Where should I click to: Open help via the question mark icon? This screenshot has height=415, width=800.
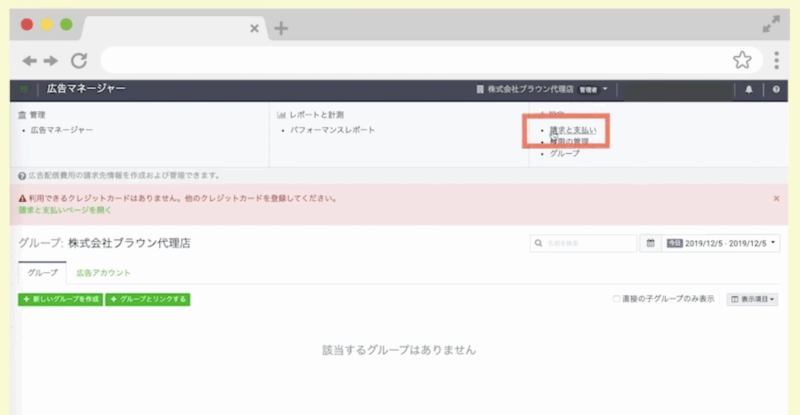click(x=776, y=89)
